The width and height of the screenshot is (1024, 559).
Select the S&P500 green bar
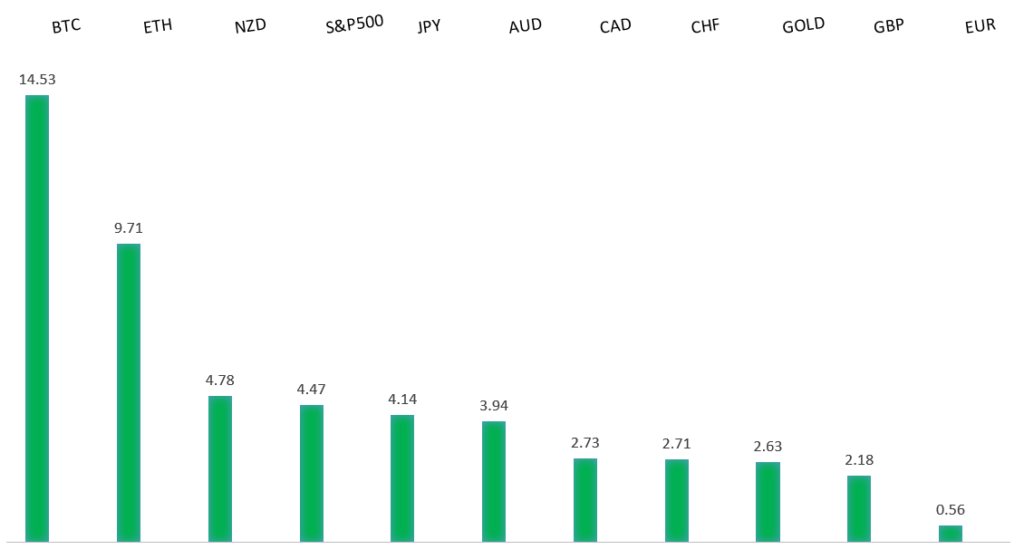311,473
